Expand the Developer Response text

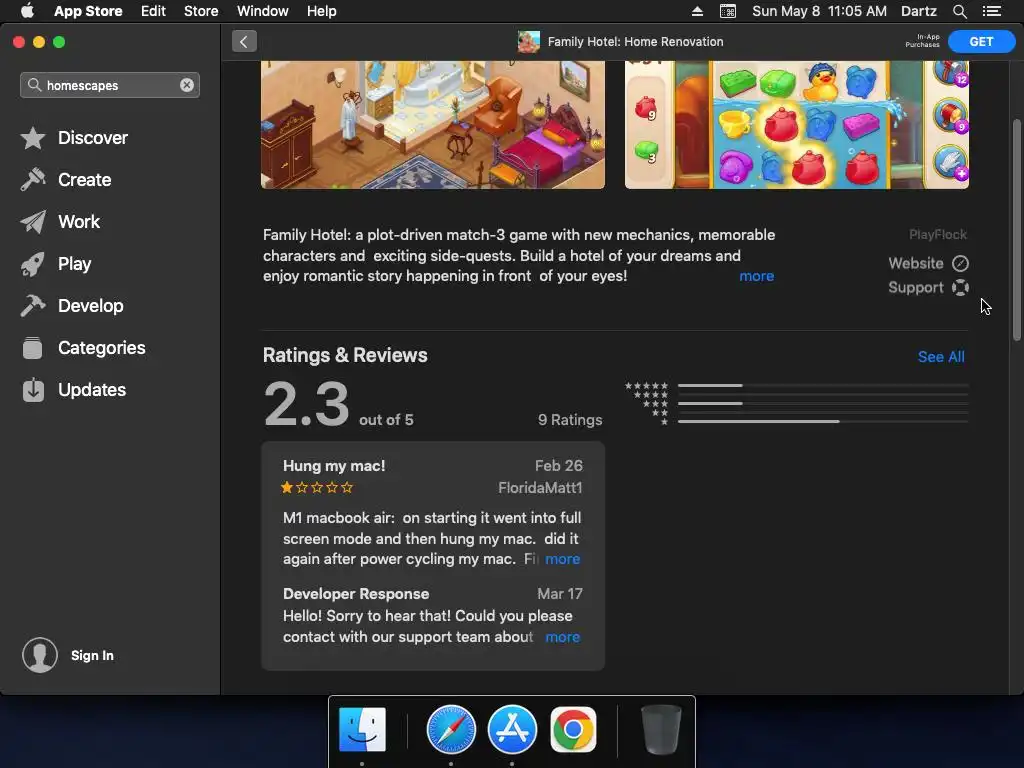(562, 637)
